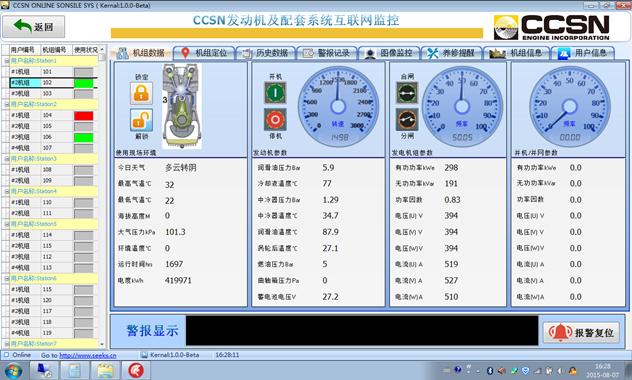The image size is (632, 380).
Task: Open the Windows Start menu
Action: pos(13,370)
